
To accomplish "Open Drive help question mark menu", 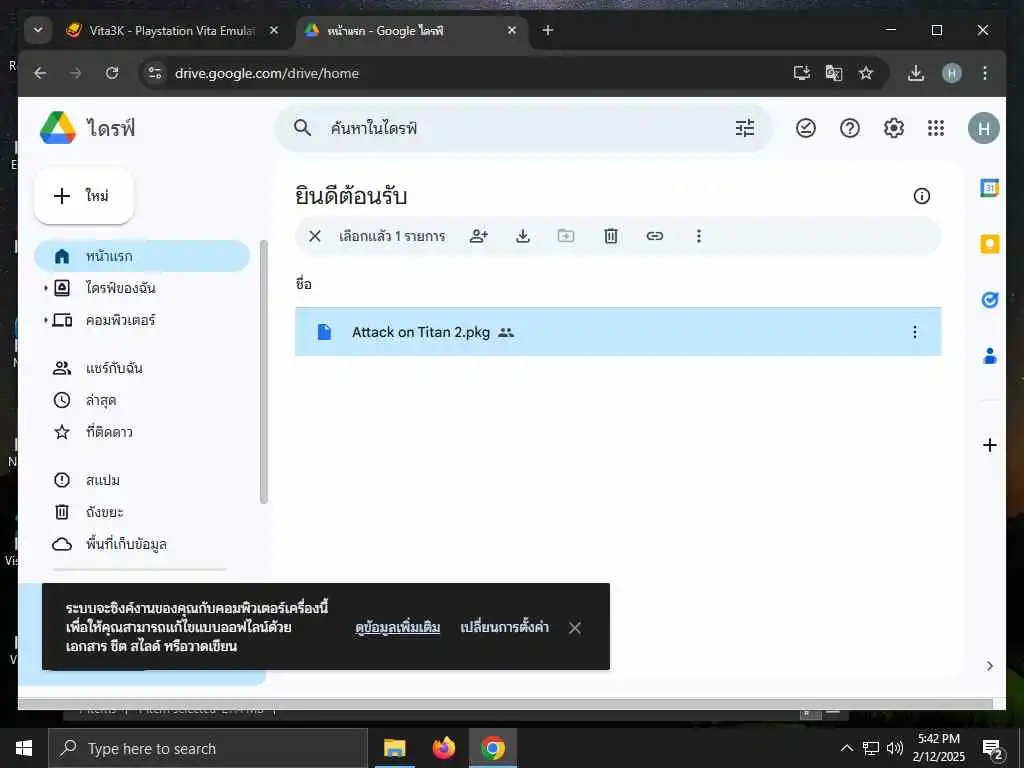I will 850,128.
